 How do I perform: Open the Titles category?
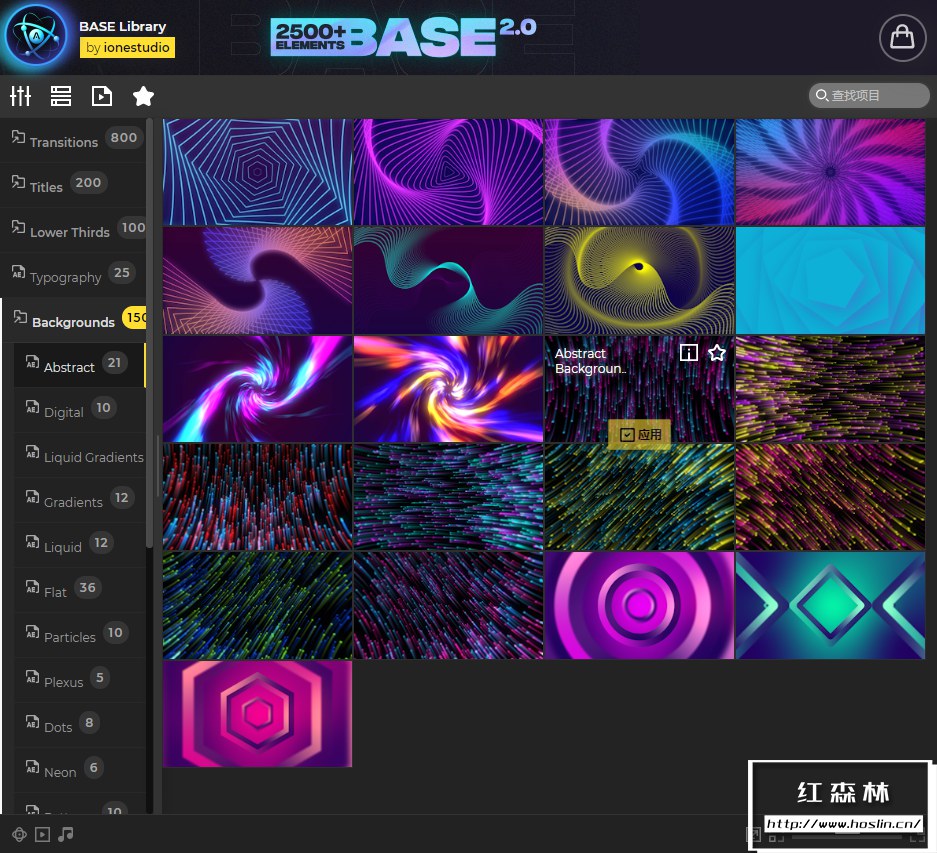(x=73, y=185)
